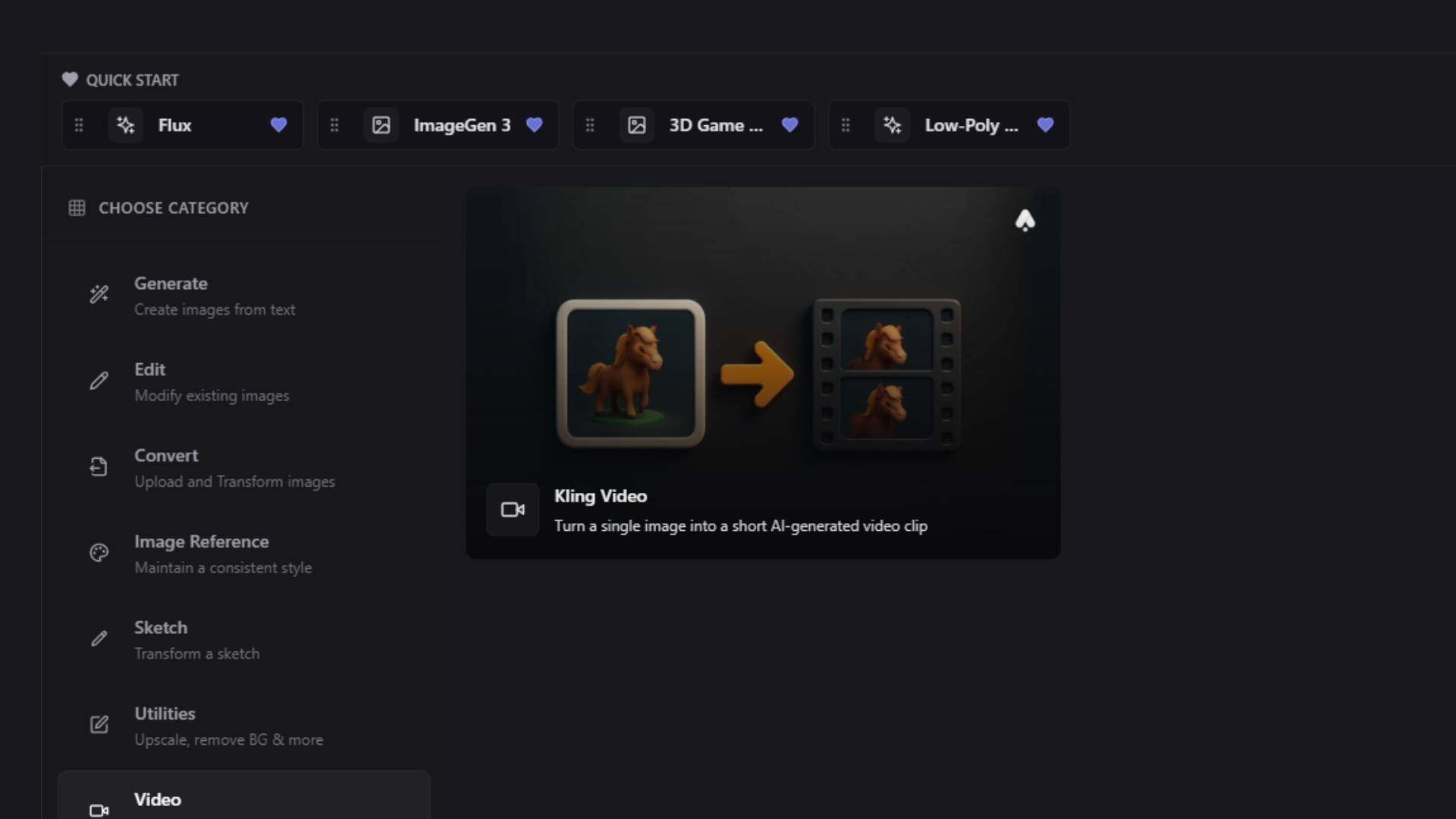Image resolution: width=1456 pixels, height=819 pixels.
Task: Click the Generate magic wand icon
Action: [x=99, y=294]
